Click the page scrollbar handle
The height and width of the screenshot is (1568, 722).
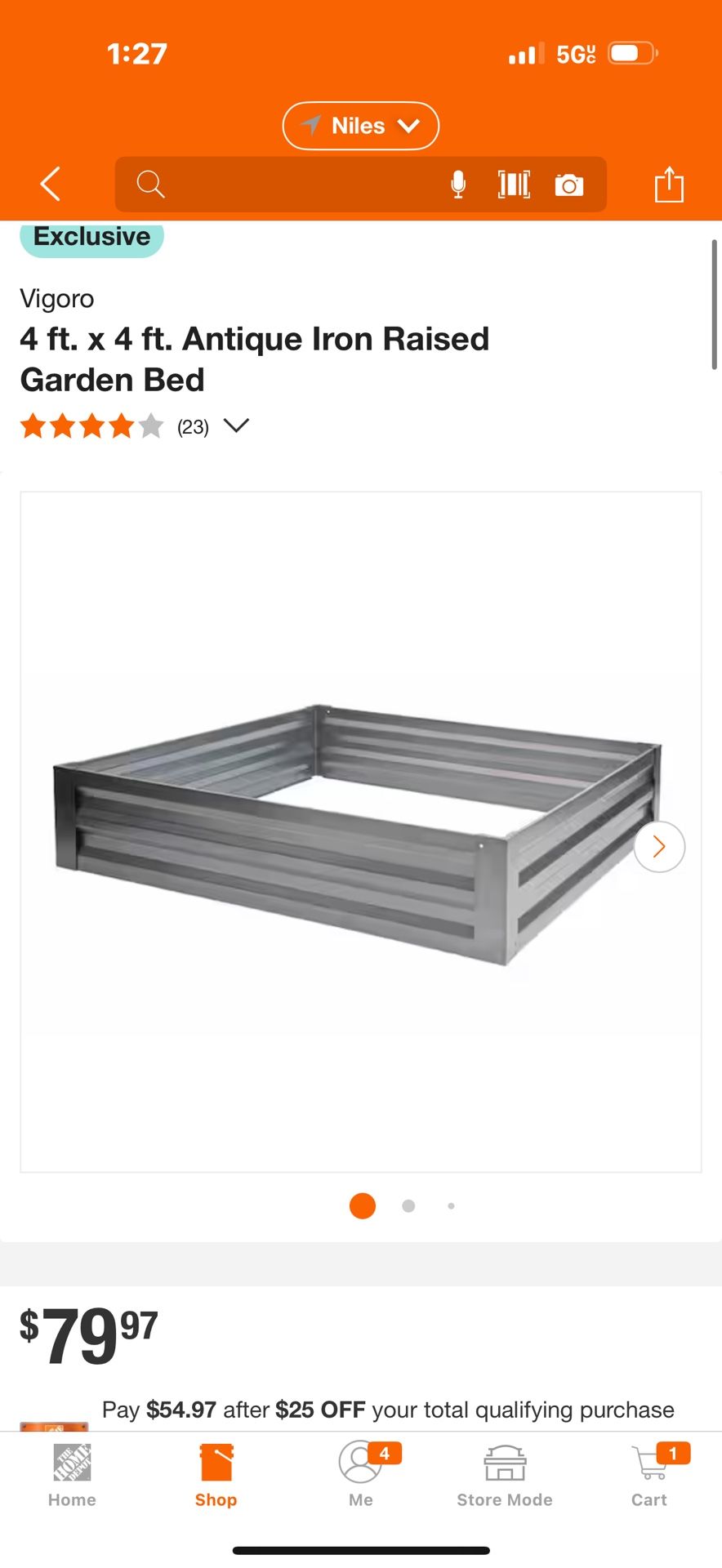point(715,305)
